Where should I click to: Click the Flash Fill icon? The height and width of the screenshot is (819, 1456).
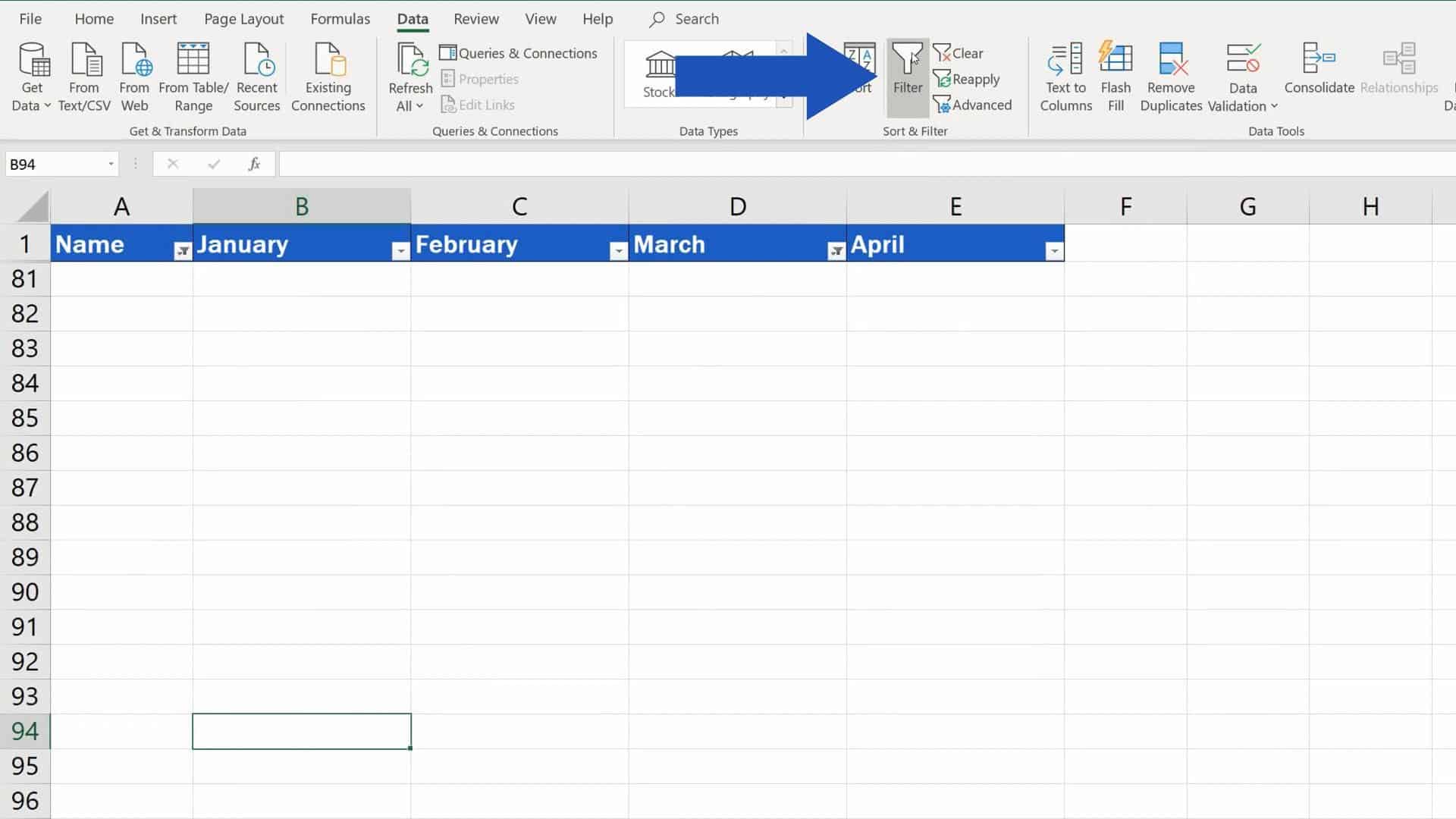coord(1115,76)
